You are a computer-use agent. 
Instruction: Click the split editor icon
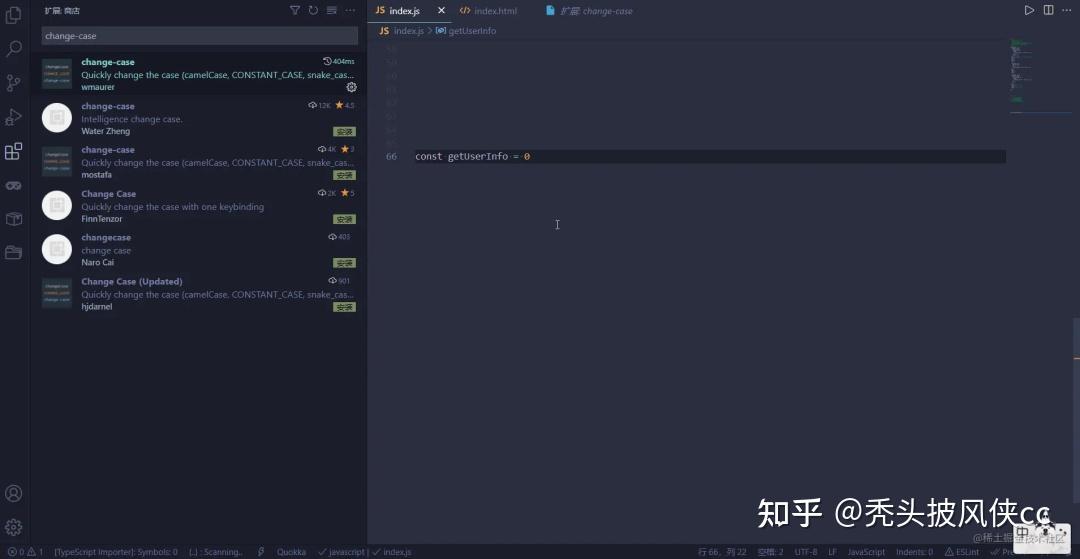[1048, 10]
